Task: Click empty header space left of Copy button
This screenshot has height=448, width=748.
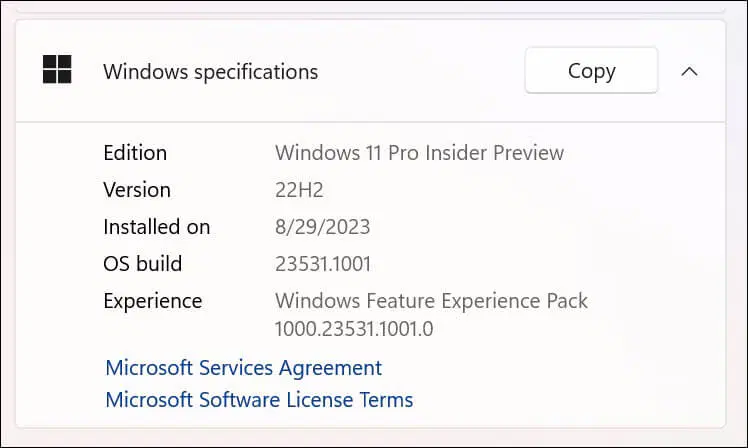Action: coord(420,72)
